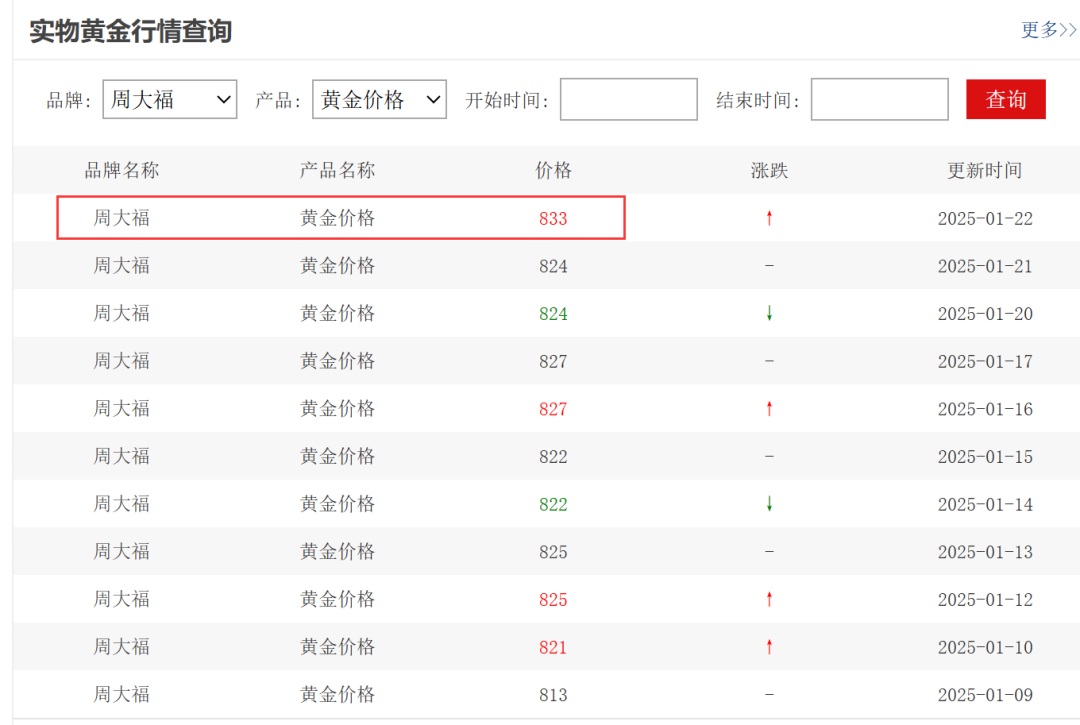The height and width of the screenshot is (725, 1080).
Task: Click the green down arrow for 2025-01-14
Action: [769, 504]
